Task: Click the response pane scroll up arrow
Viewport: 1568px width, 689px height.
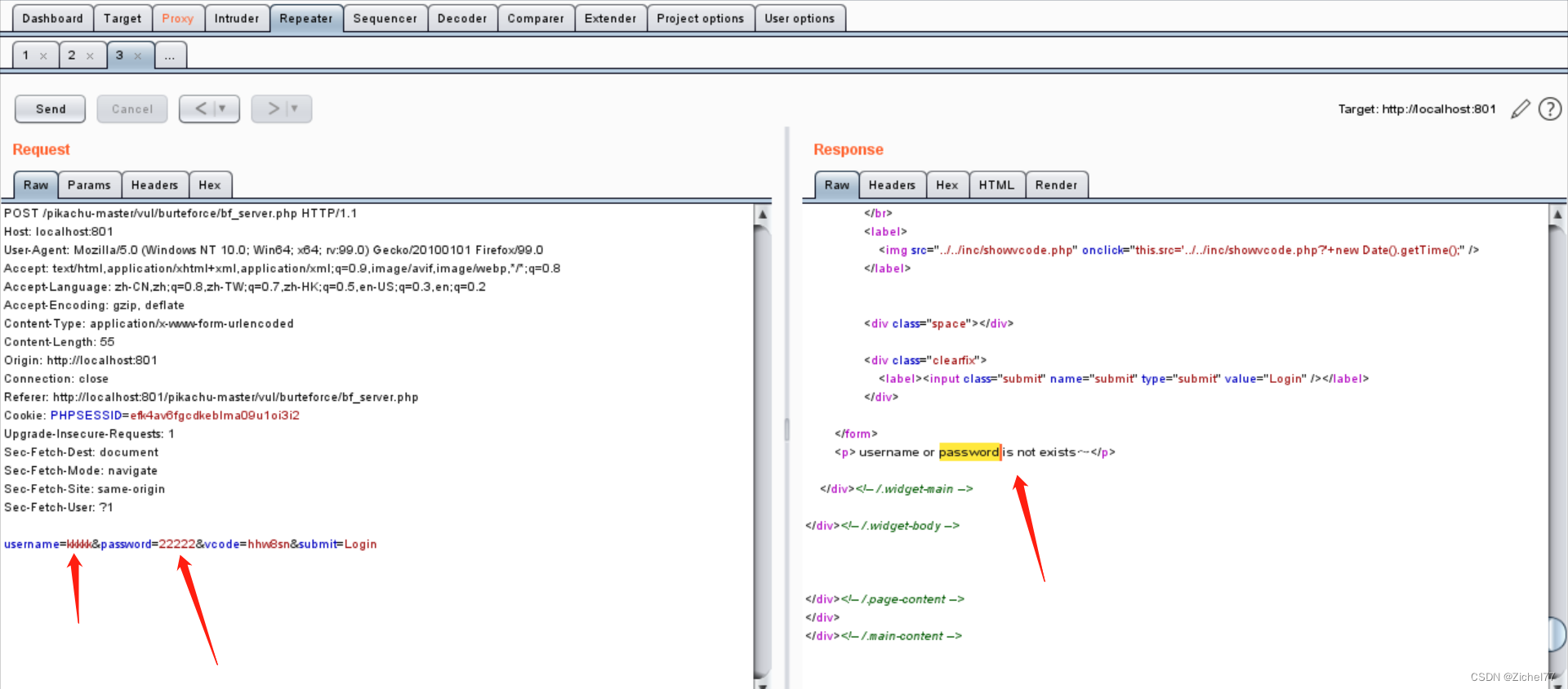Action: tap(1557, 214)
